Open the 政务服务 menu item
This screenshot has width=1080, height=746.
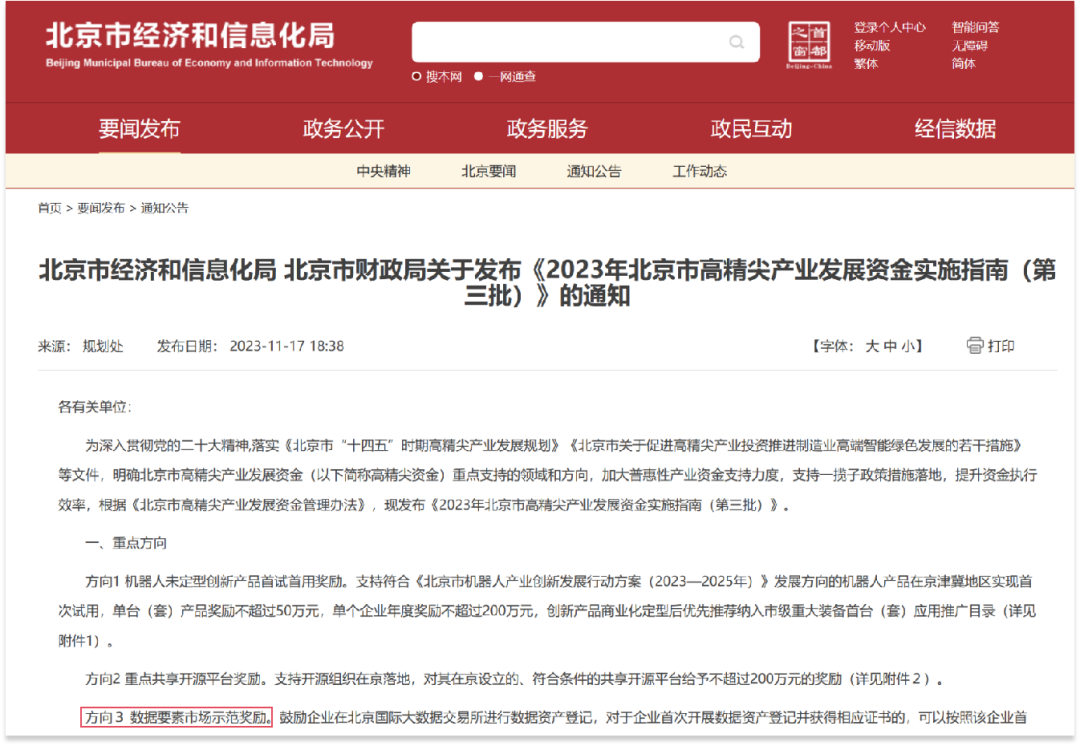[546, 129]
